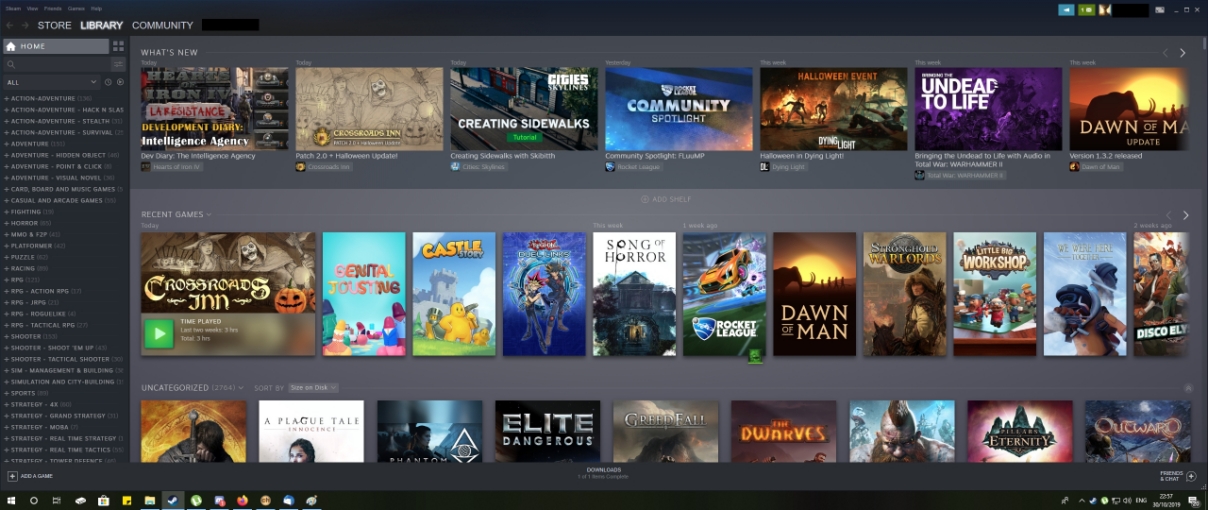Viewport: 1208px width, 510px height.
Task: Show previous What's New items arrow
Action: [x=1165, y=53]
